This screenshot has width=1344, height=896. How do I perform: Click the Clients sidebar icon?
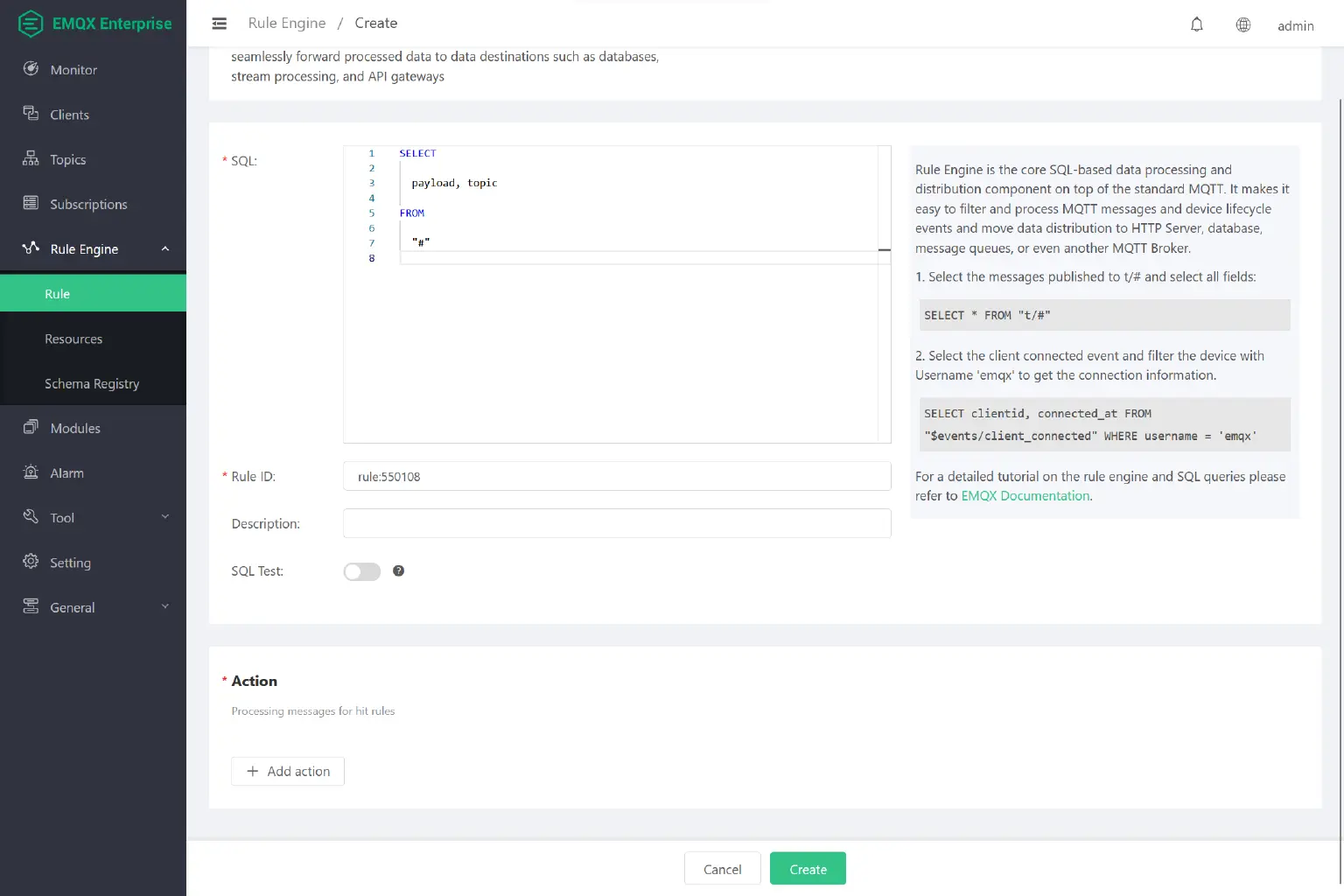tap(31, 114)
